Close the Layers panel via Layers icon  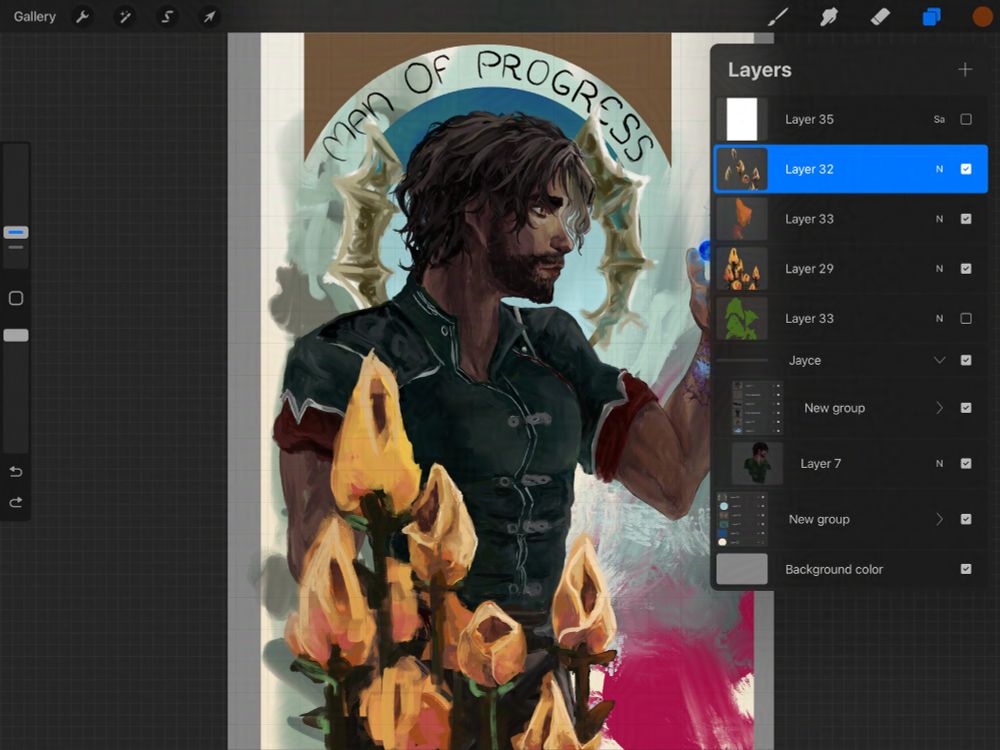[x=931, y=17]
